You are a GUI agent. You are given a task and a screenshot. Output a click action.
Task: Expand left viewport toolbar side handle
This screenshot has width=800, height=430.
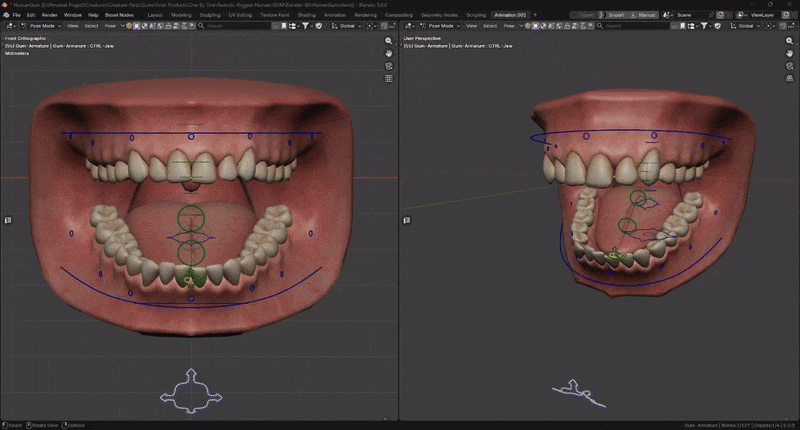click(x=8, y=220)
